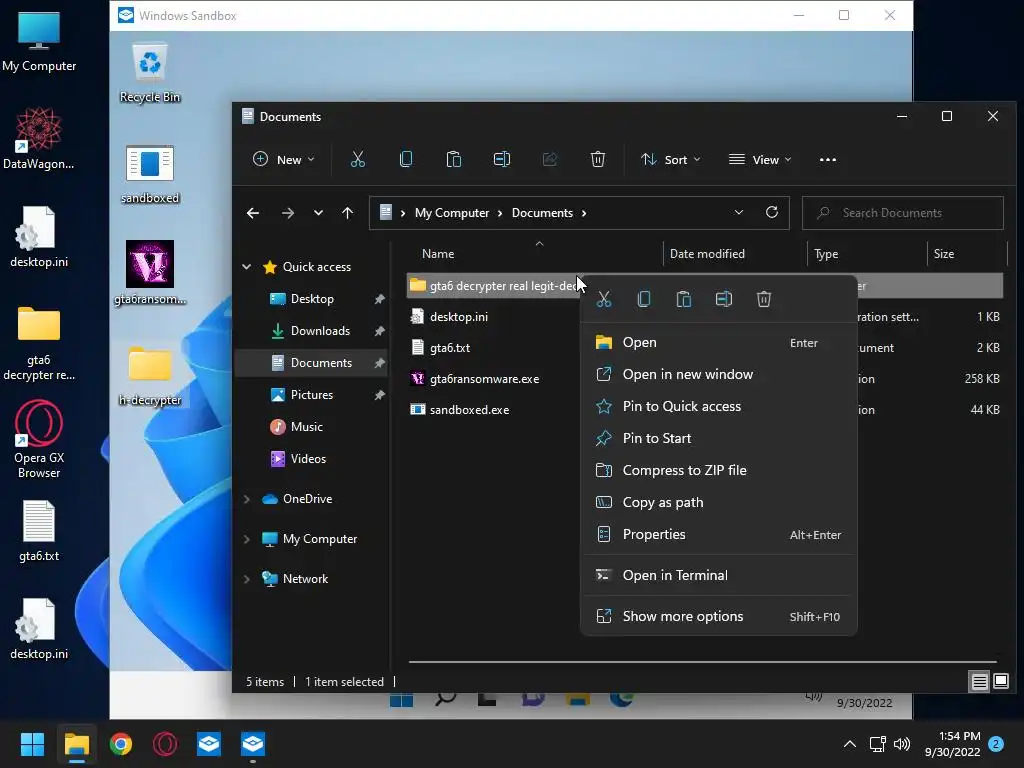Select DataWagon desktop shortcut
This screenshot has width=1024, height=768.
coord(39,139)
